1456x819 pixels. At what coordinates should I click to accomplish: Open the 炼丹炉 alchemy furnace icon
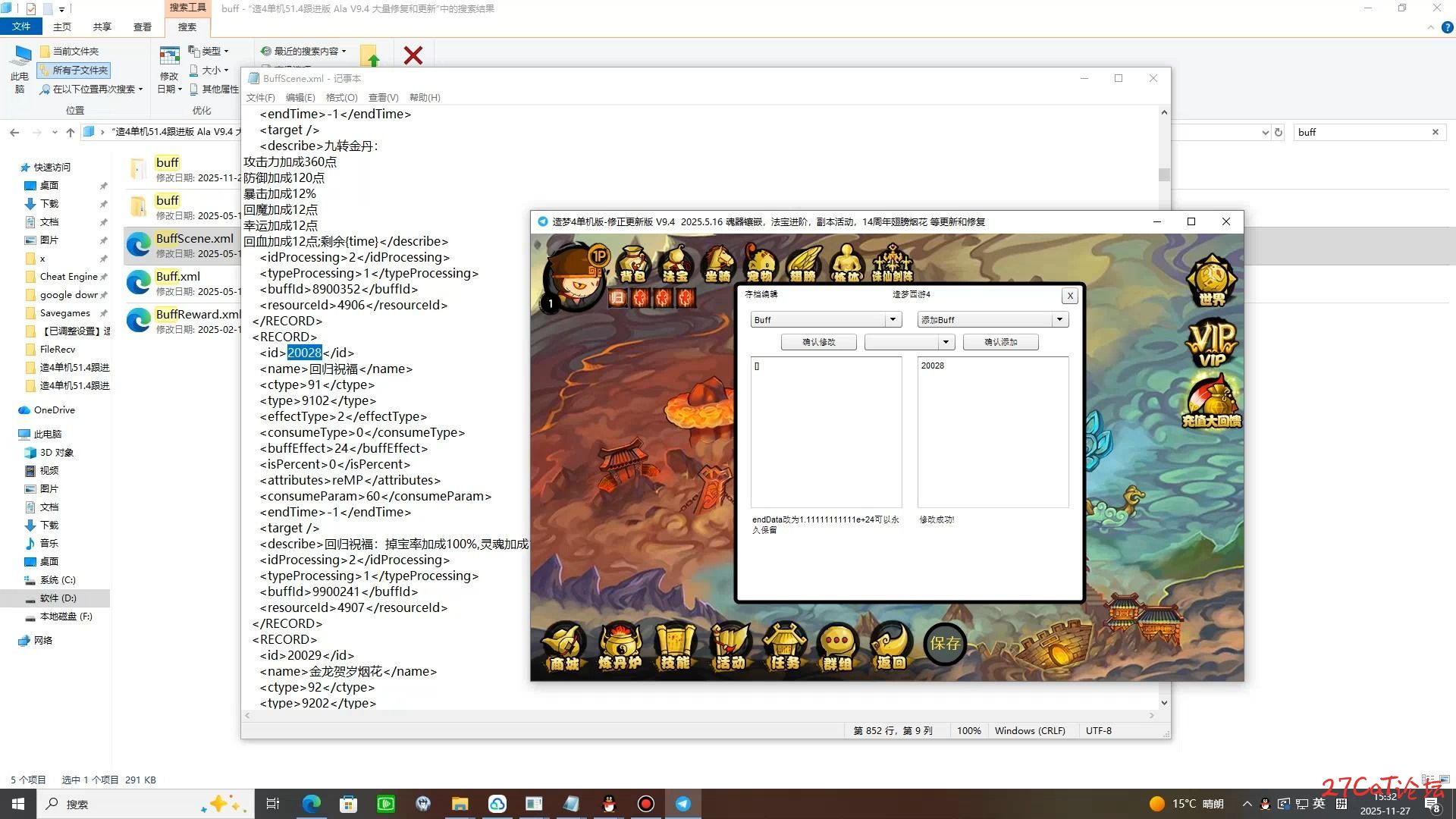(620, 646)
